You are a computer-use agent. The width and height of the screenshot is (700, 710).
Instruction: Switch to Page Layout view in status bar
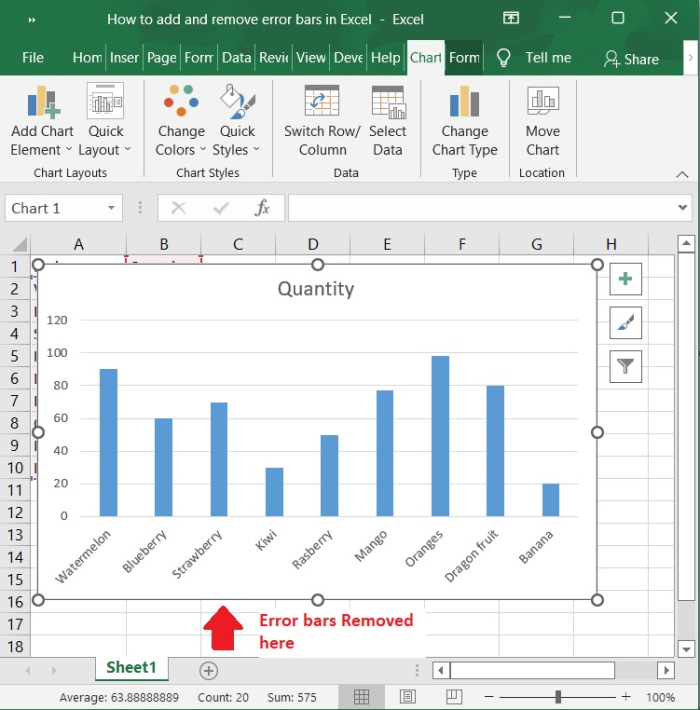click(408, 697)
